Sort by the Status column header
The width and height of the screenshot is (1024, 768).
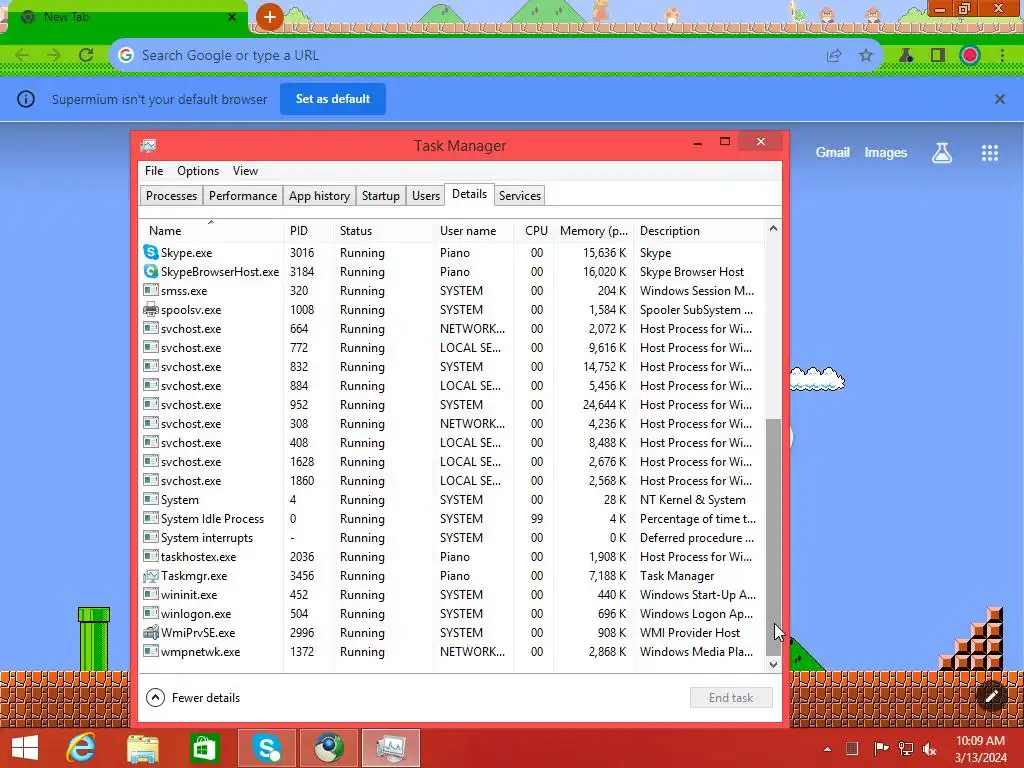(383, 231)
